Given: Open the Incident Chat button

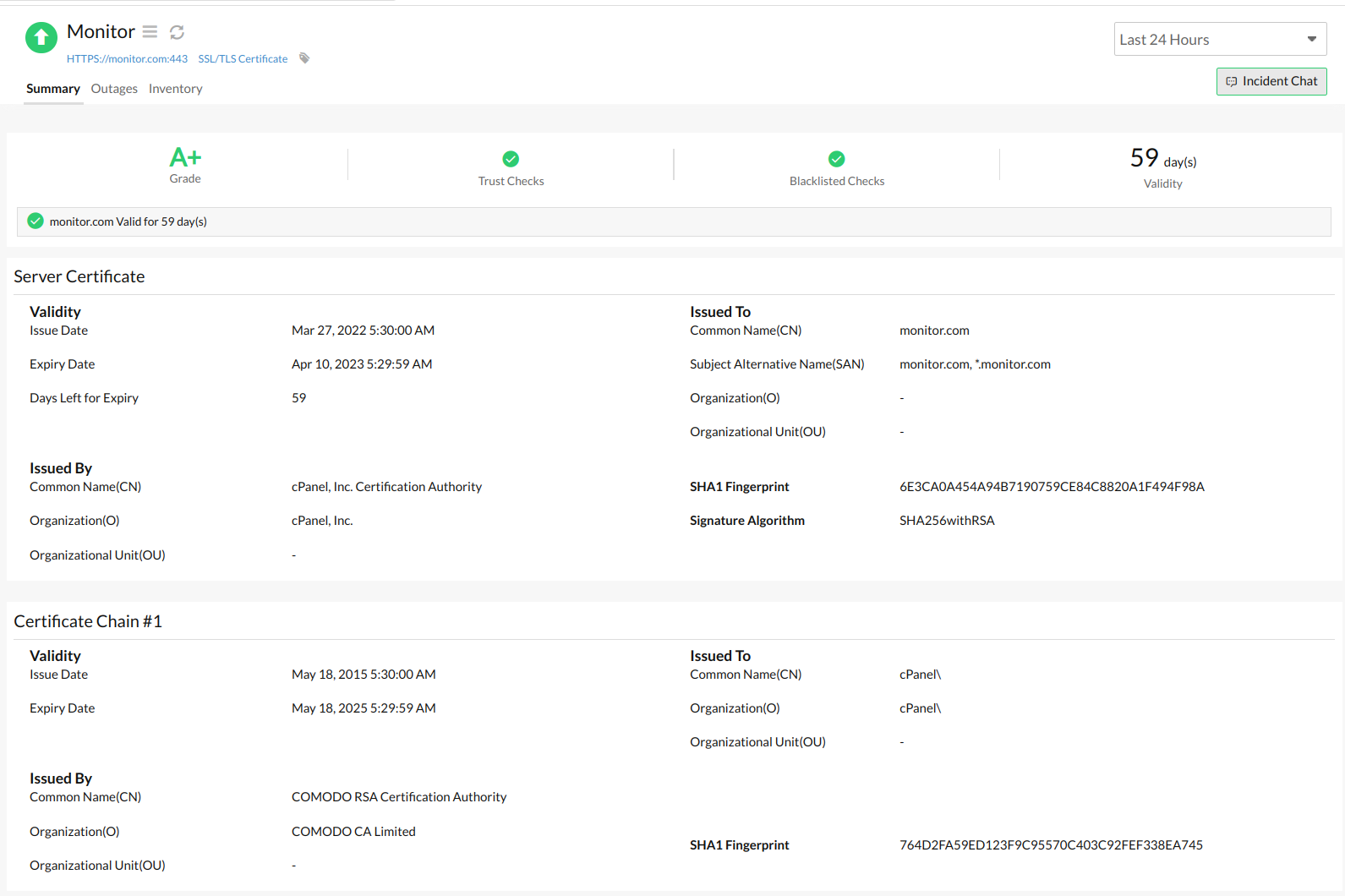Looking at the screenshot, I should pyautogui.click(x=1271, y=81).
